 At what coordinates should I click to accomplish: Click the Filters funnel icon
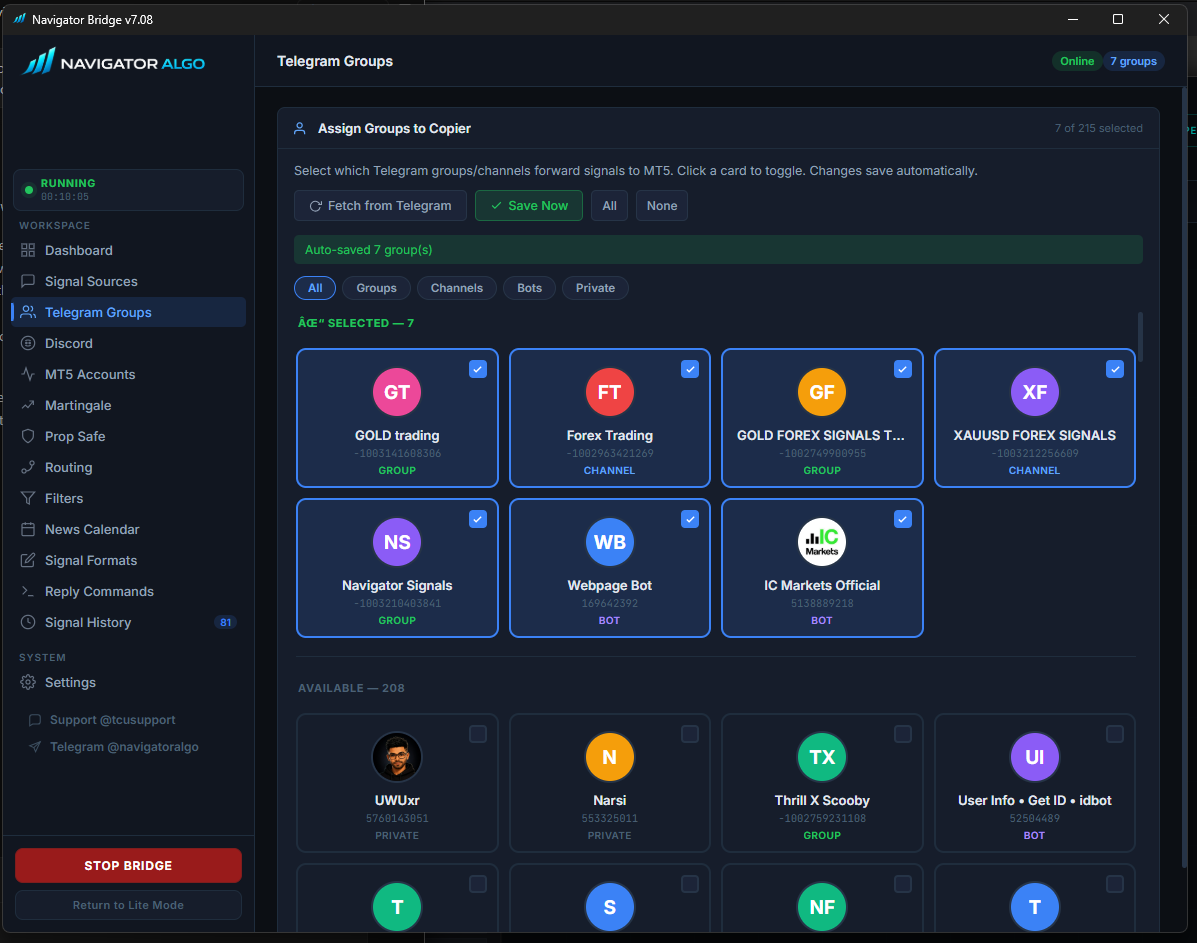click(x=28, y=499)
